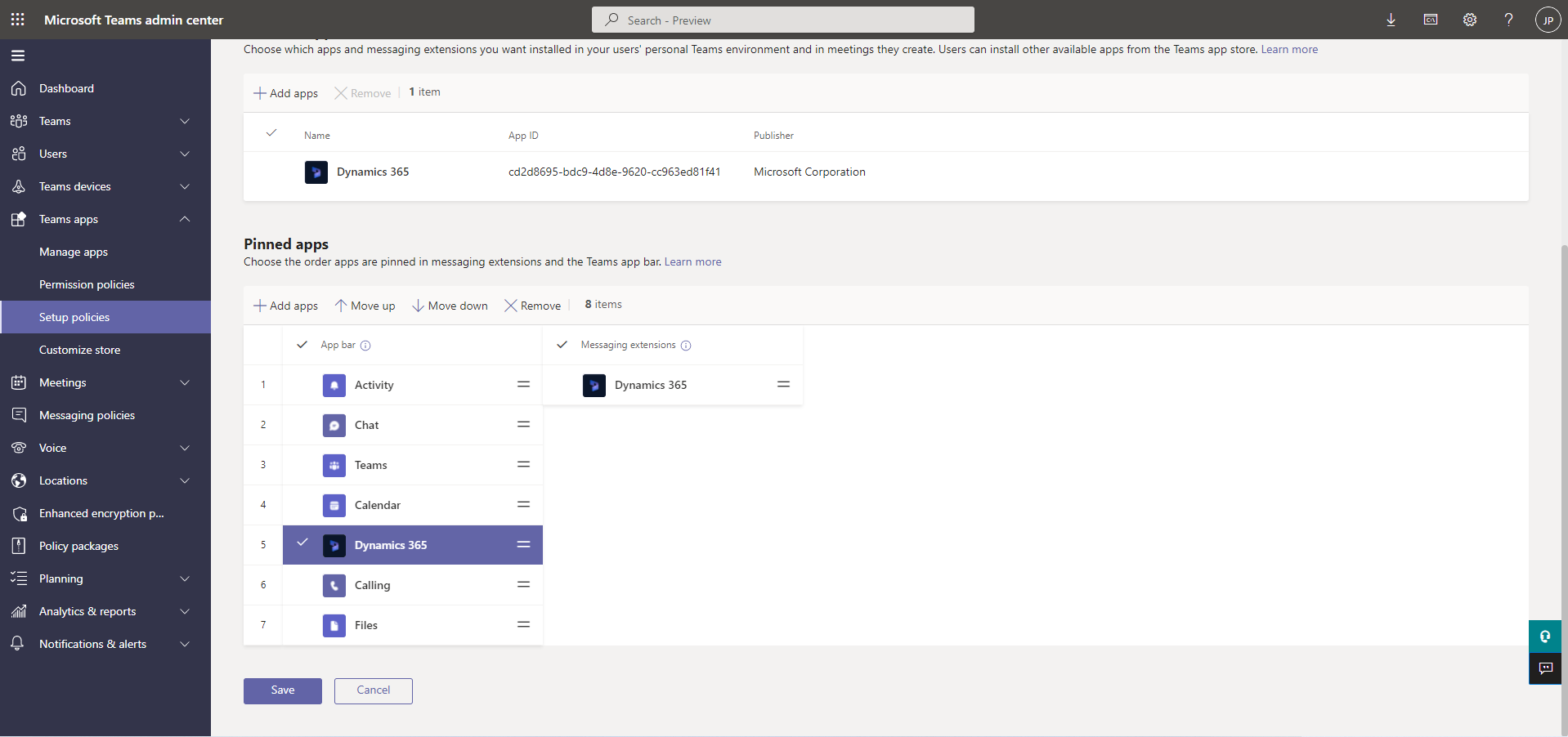Click the Cancel button
Screen dimensions: 1568x737
pos(374,690)
